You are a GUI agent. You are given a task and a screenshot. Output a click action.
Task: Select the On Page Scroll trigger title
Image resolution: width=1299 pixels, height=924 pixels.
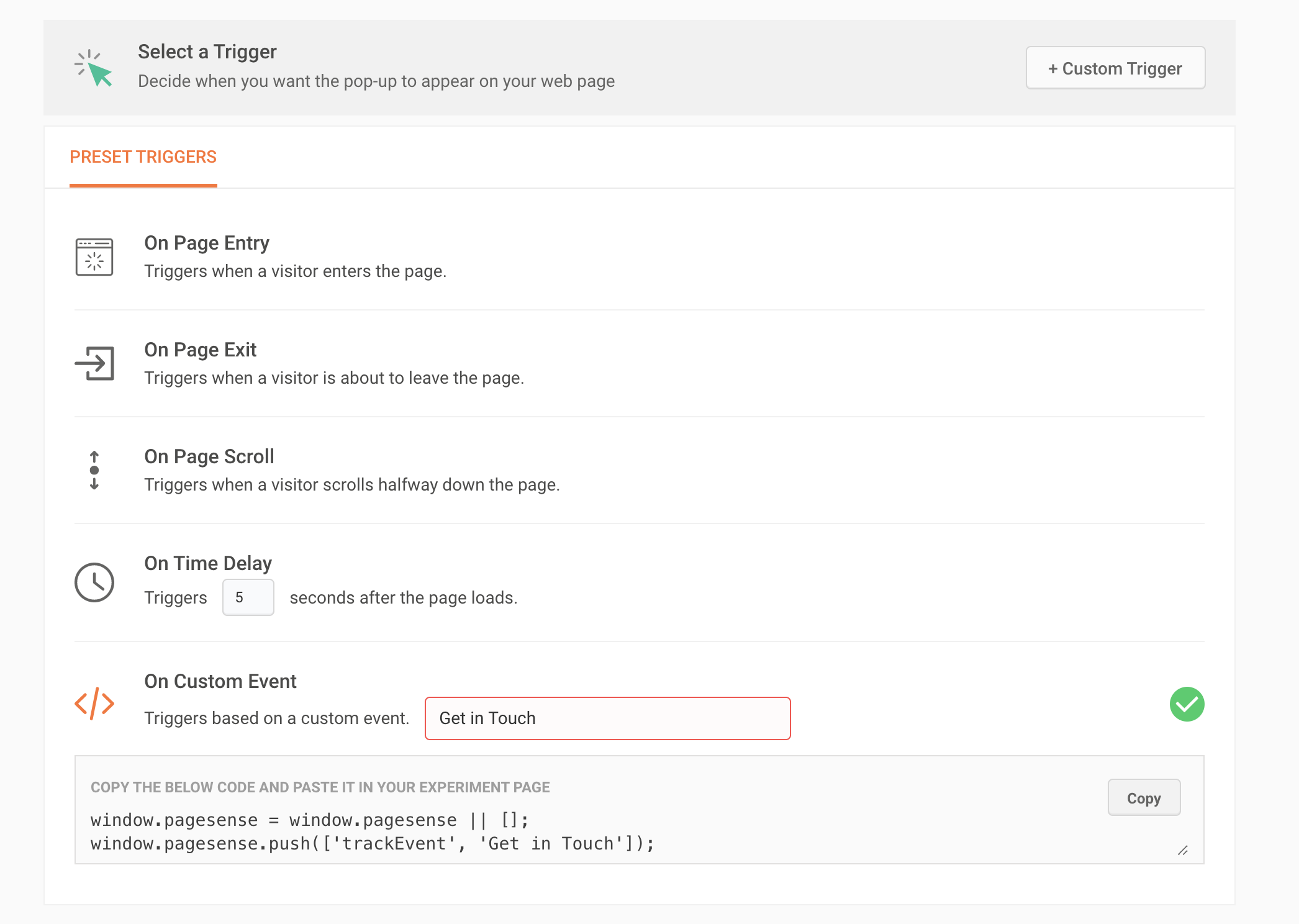pos(209,456)
